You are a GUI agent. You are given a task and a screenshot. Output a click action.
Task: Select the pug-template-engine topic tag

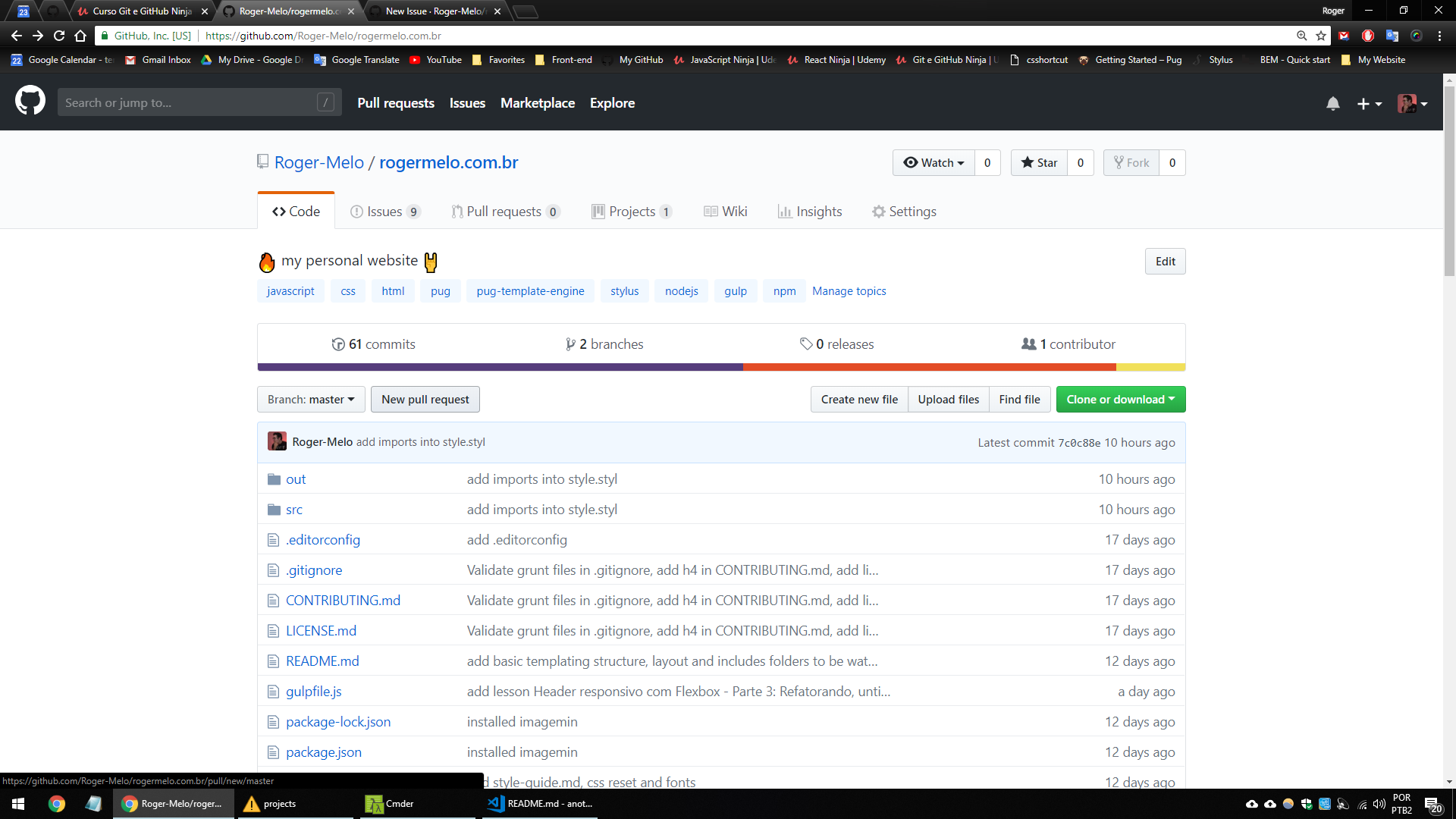pyautogui.click(x=530, y=290)
